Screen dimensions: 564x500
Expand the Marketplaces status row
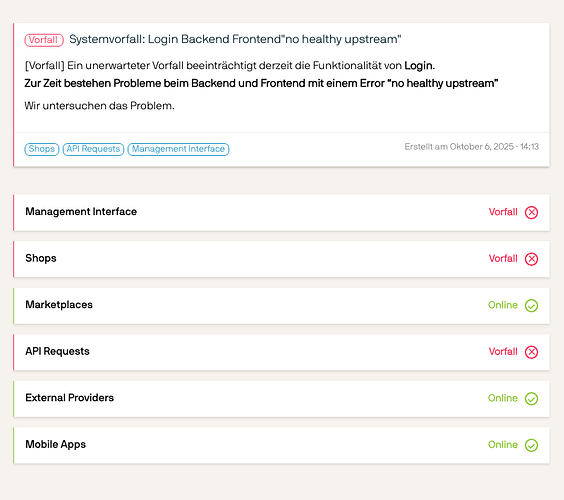coord(281,305)
